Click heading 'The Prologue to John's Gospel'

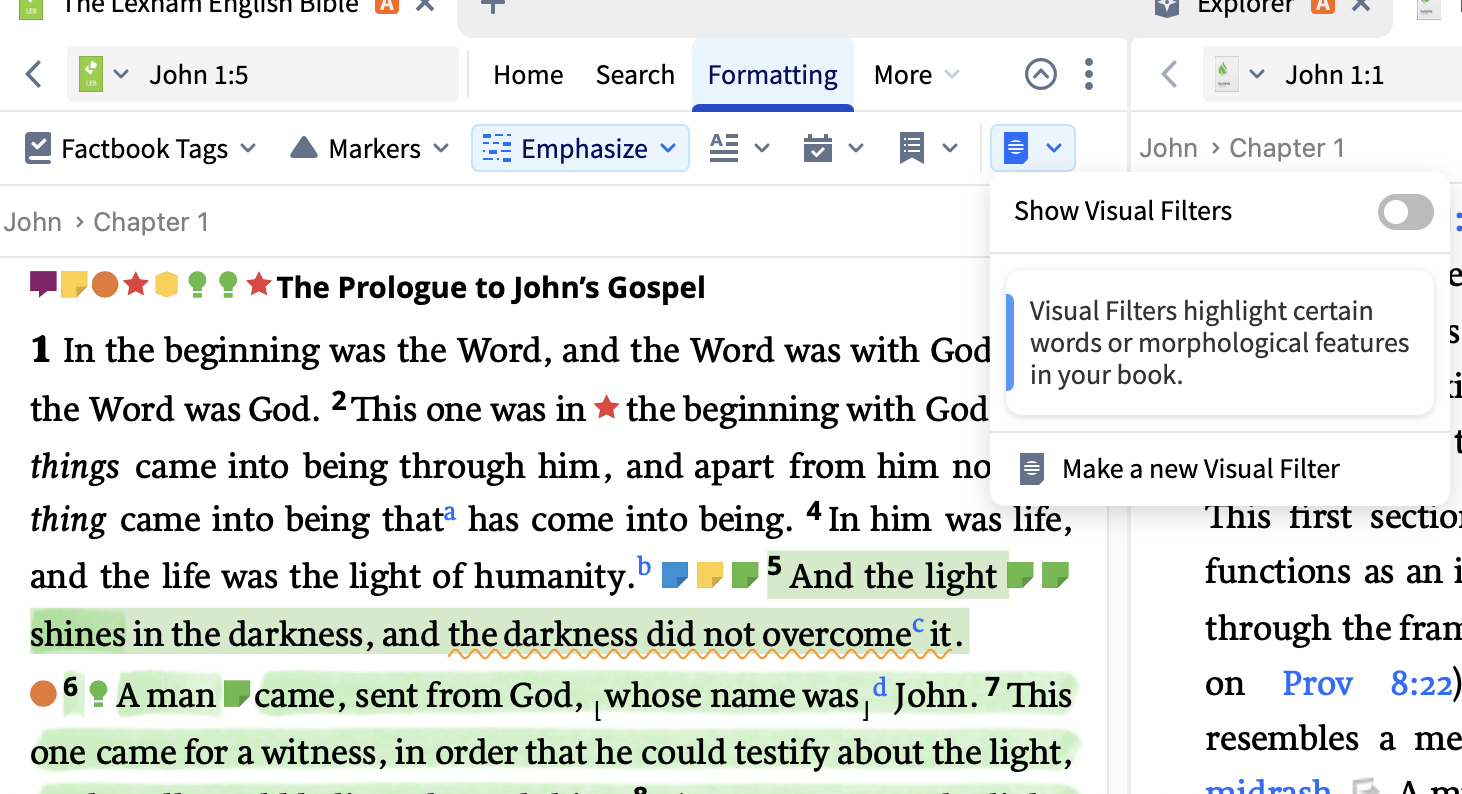coord(491,288)
